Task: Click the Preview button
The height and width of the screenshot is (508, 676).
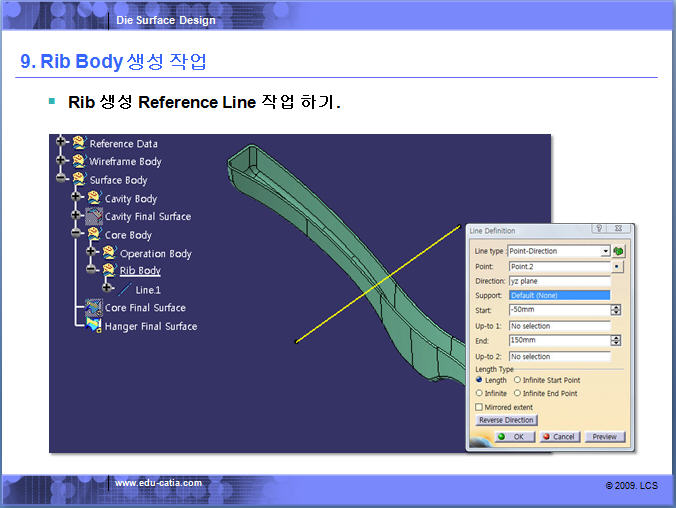Action: click(605, 437)
